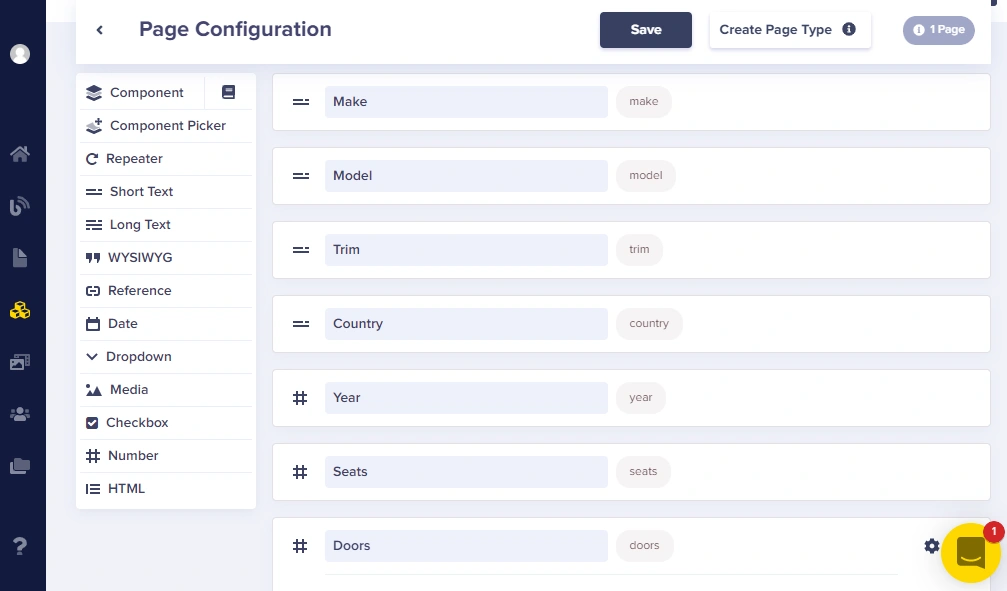
Task: Open the users group icon in sidebar
Action: (20, 414)
